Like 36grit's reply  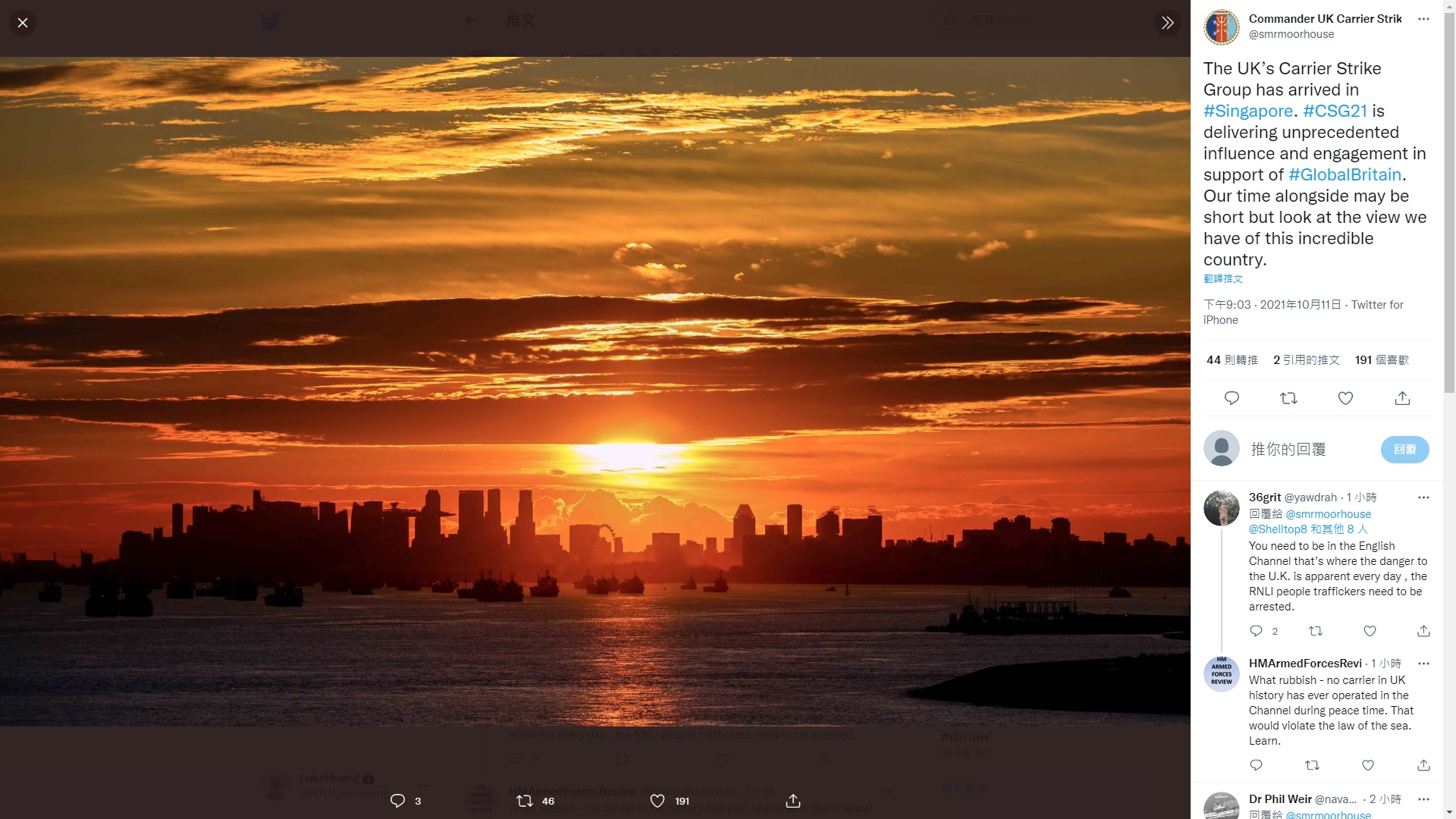tap(1370, 631)
